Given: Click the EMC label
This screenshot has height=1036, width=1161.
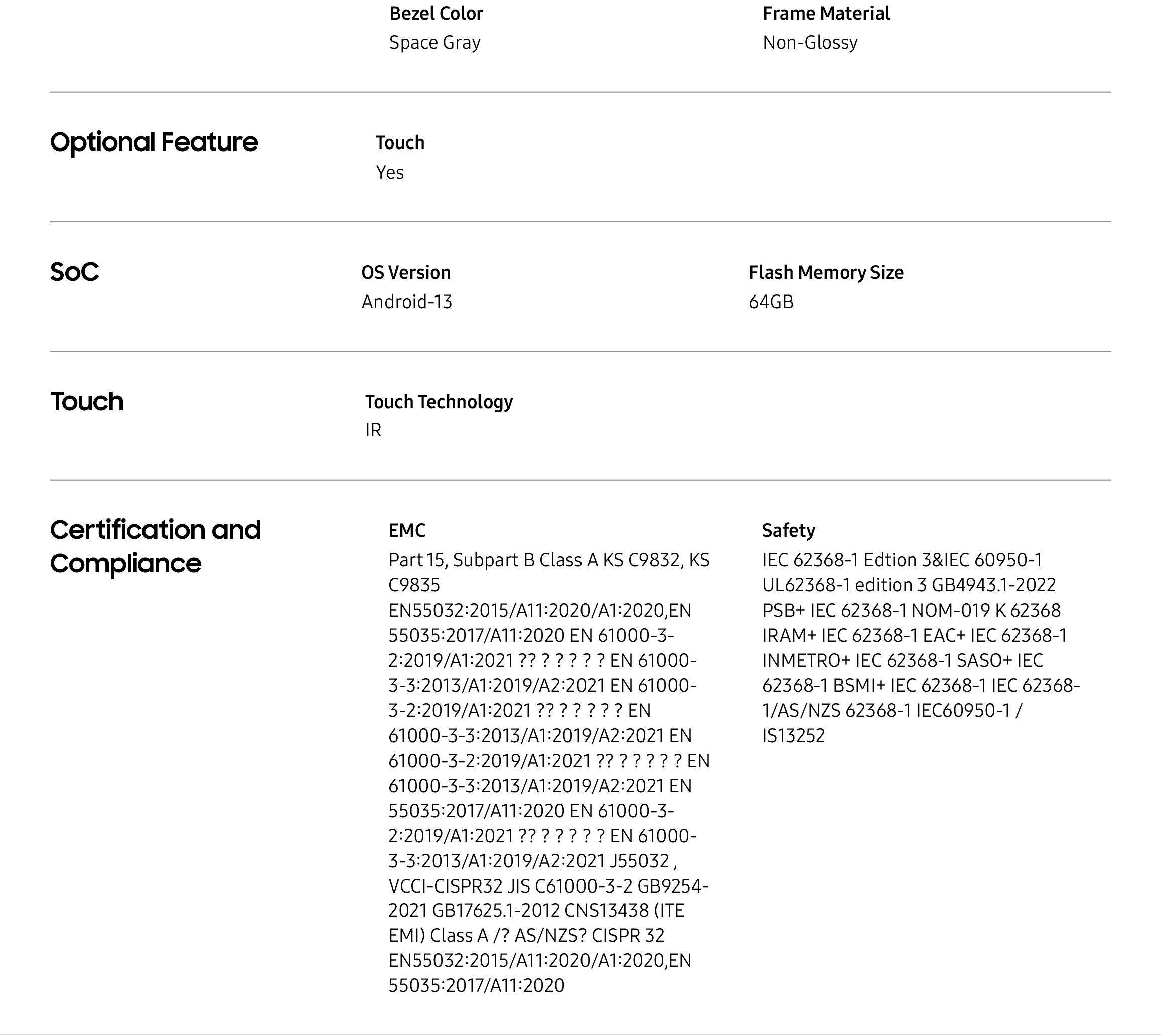Looking at the screenshot, I should tap(407, 530).
